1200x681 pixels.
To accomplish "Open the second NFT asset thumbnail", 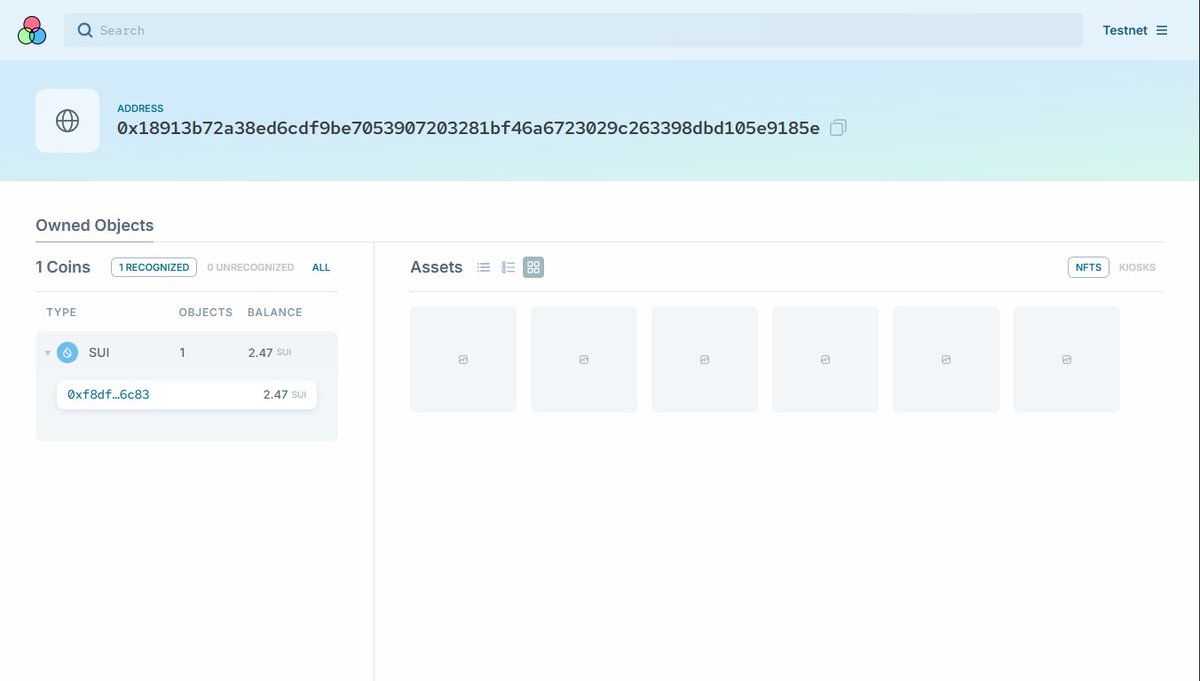I will 584,359.
